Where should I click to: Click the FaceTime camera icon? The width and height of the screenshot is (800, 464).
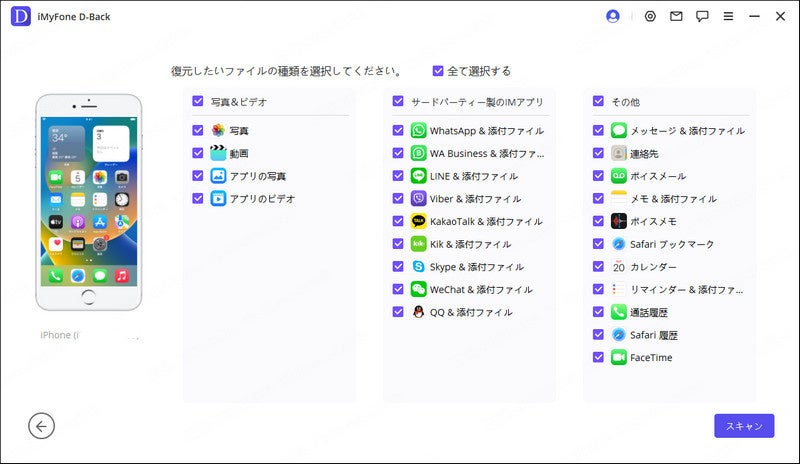(618, 357)
